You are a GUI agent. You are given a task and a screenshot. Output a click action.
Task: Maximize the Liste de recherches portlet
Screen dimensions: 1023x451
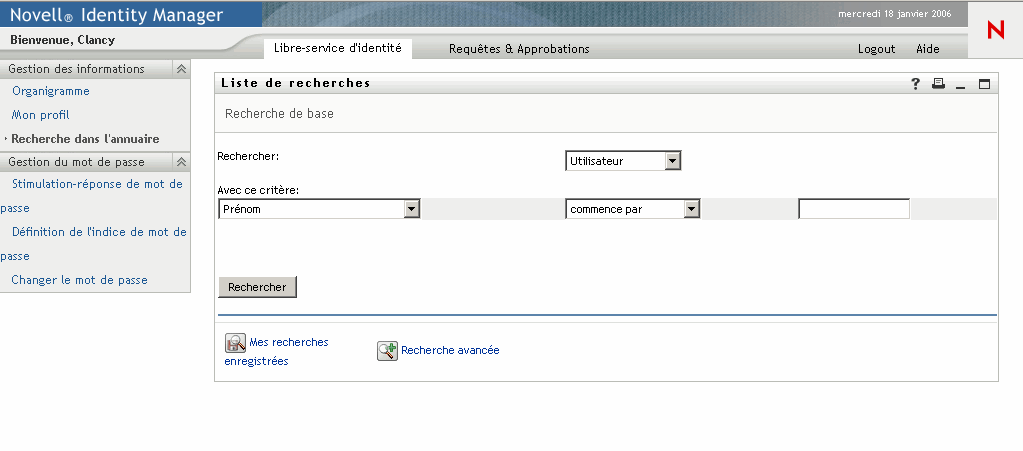click(x=985, y=84)
